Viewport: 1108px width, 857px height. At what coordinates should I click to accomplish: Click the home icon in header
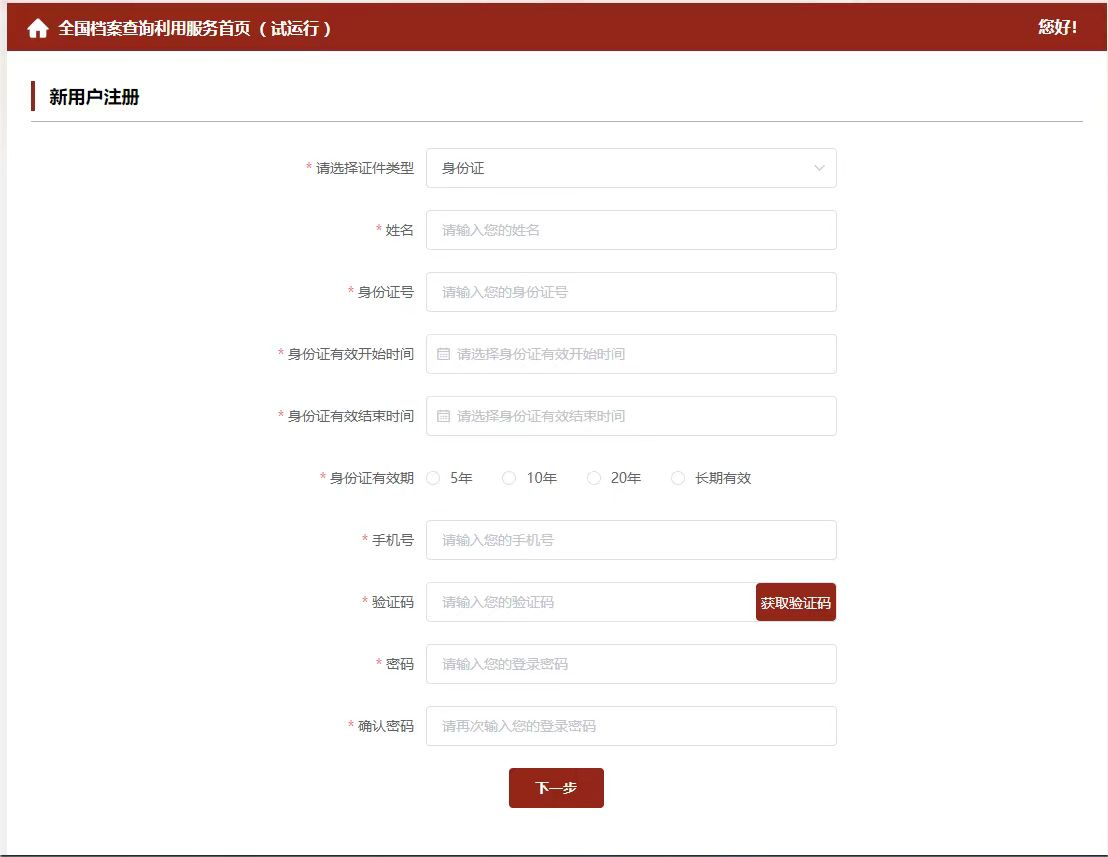coord(38,28)
